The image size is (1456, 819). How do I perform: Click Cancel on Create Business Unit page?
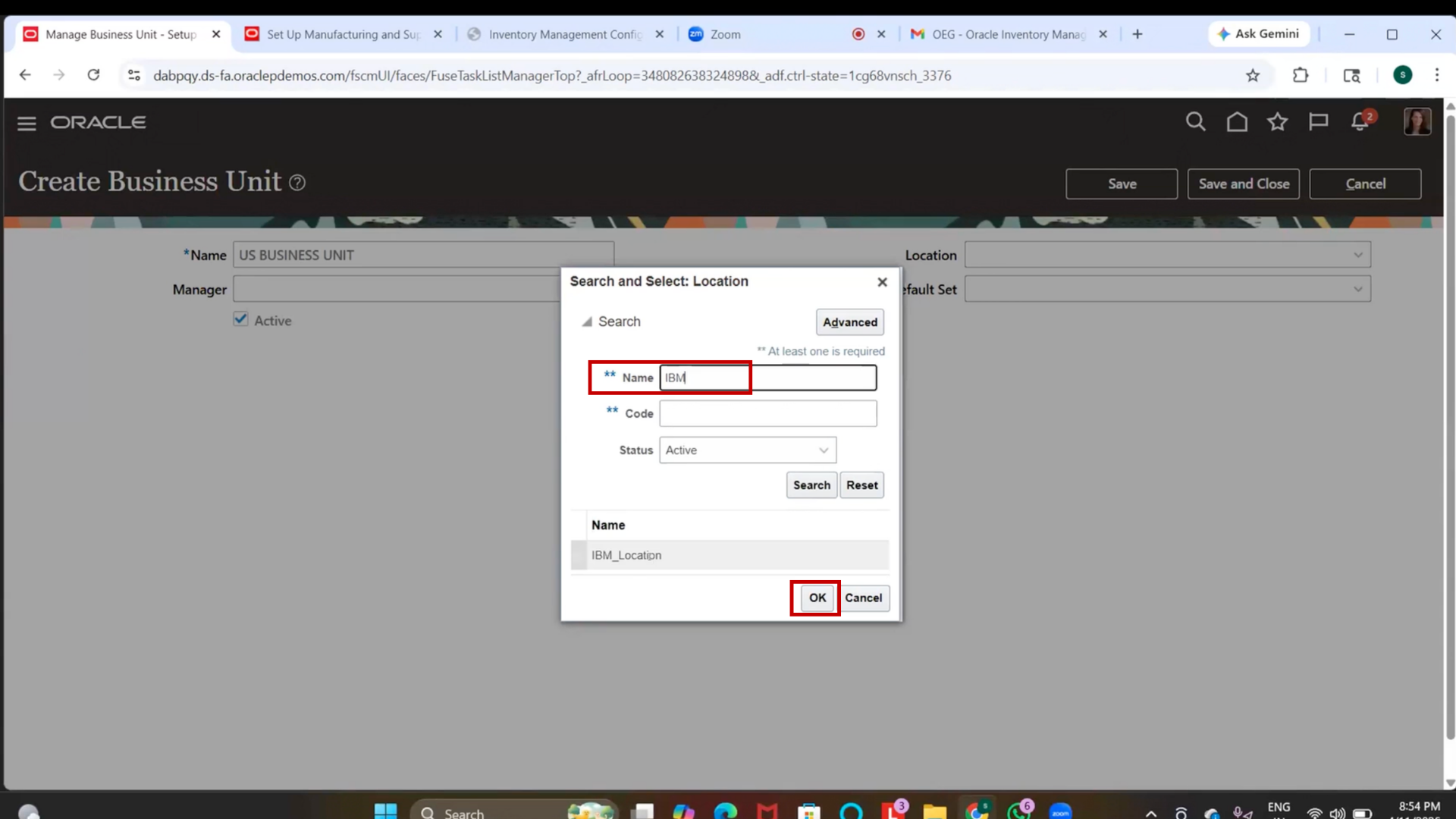(x=1365, y=184)
